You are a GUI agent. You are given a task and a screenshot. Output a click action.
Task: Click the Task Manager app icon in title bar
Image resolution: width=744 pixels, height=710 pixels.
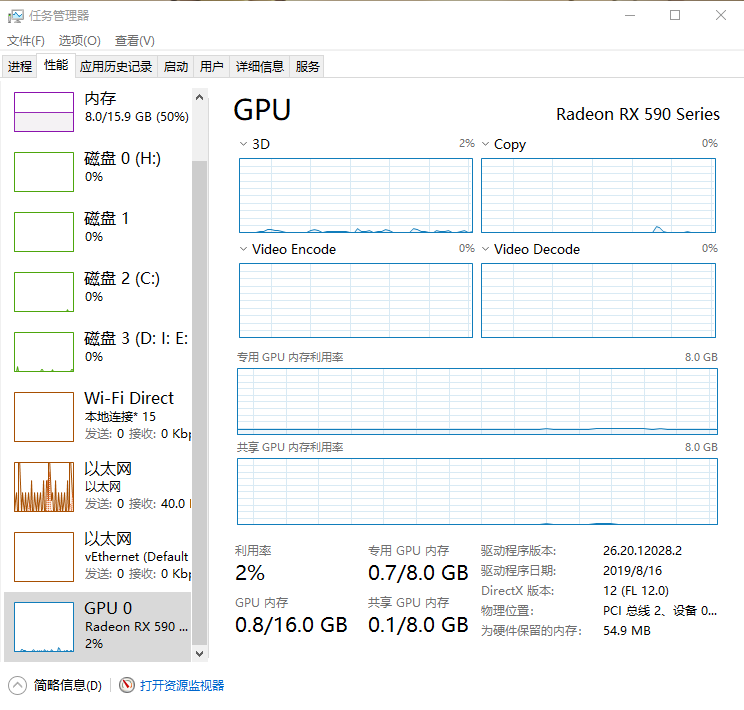click(15, 16)
